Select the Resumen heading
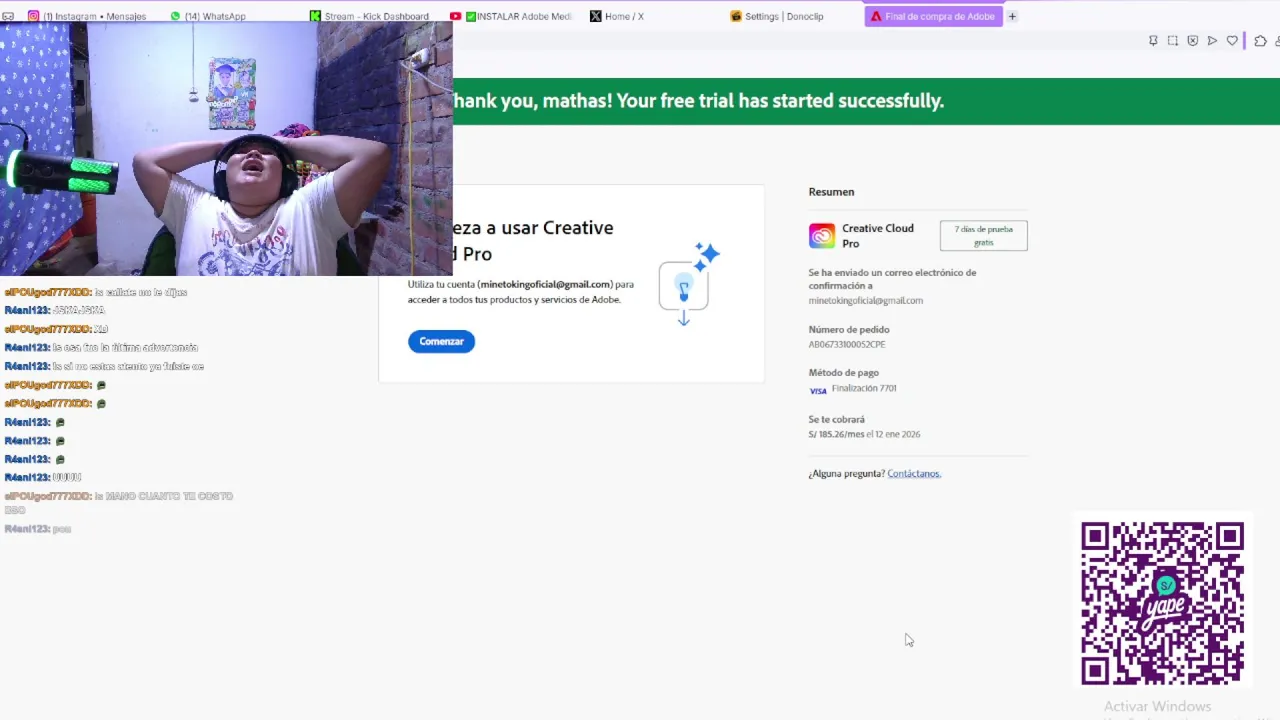 pyautogui.click(x=831, y=192)
